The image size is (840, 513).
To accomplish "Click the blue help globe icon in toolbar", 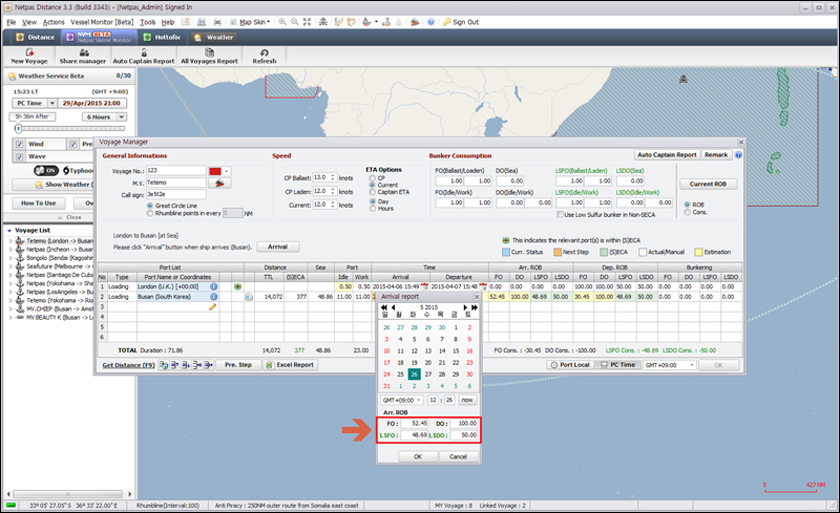I will tap(431, 22).
